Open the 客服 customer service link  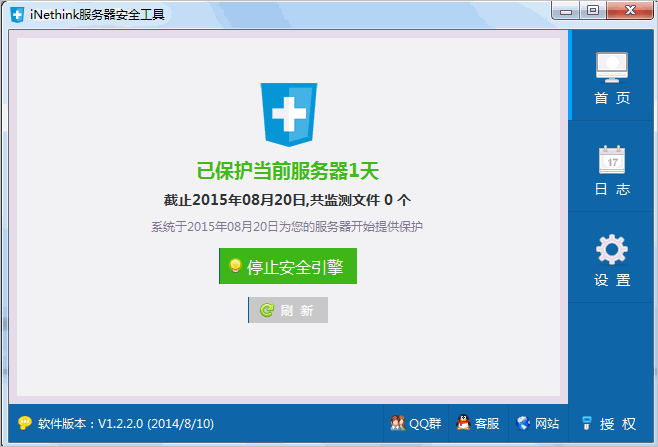pos(478,423)
